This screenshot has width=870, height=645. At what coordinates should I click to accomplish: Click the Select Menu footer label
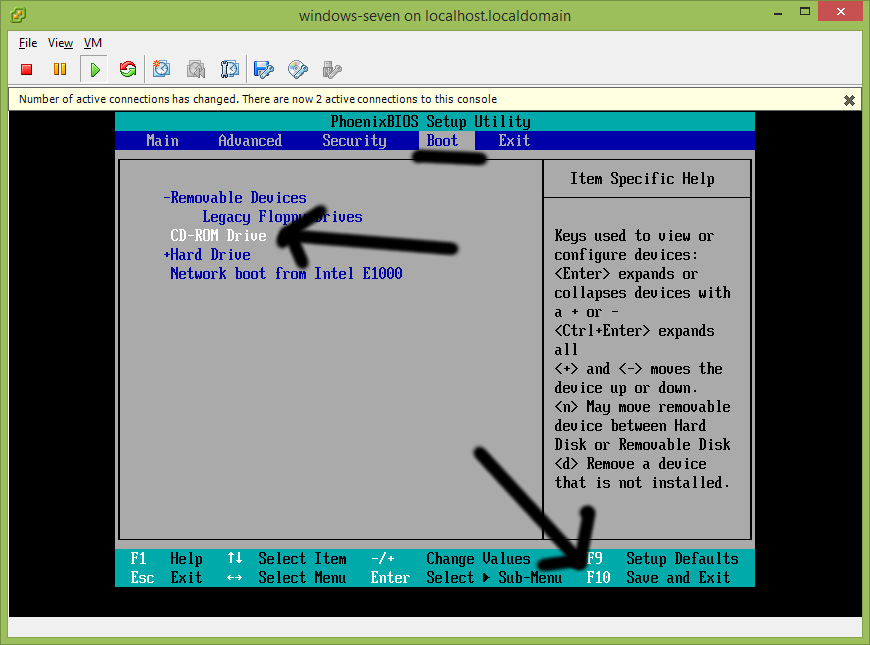tap(302, 578)
